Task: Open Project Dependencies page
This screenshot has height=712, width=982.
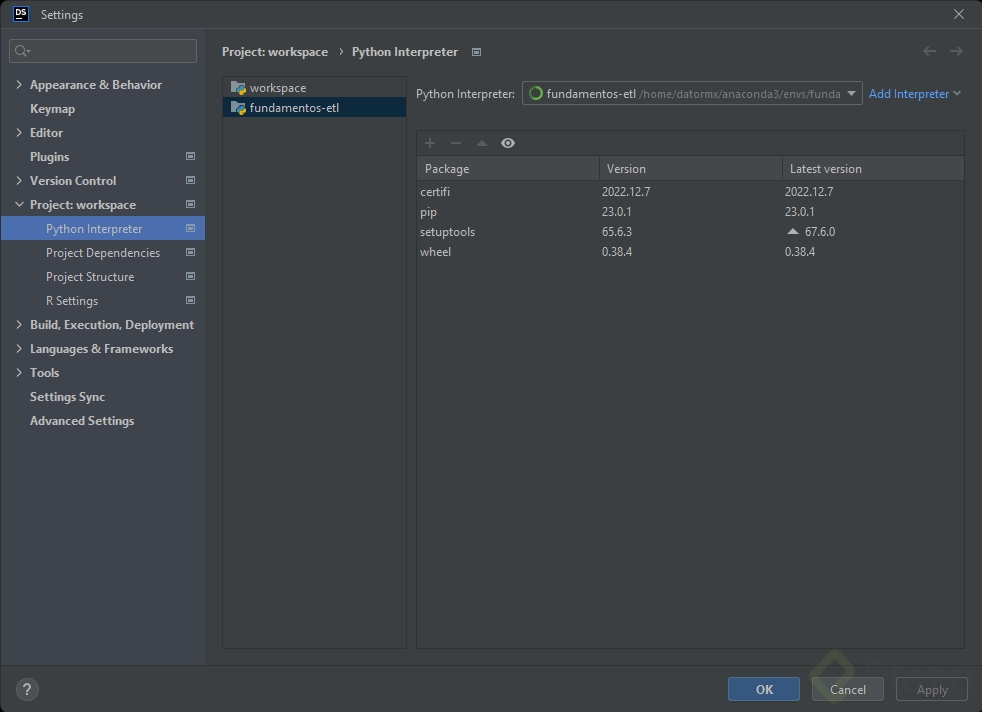Action: click(x=103, y=252)
